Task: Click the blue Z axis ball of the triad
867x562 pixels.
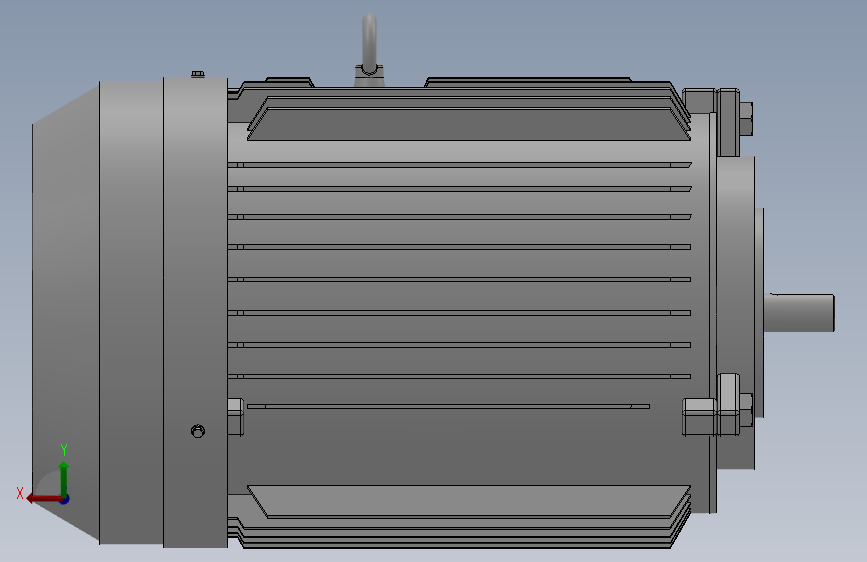Action: point(65,499)
